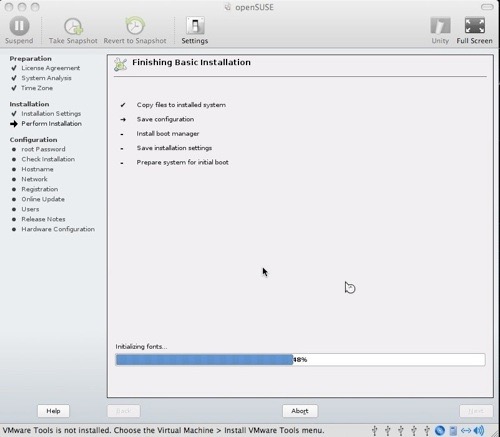The image size is (500, 437).
Task: Click the network adapter status icon
Action: click(x=466, y=430)
